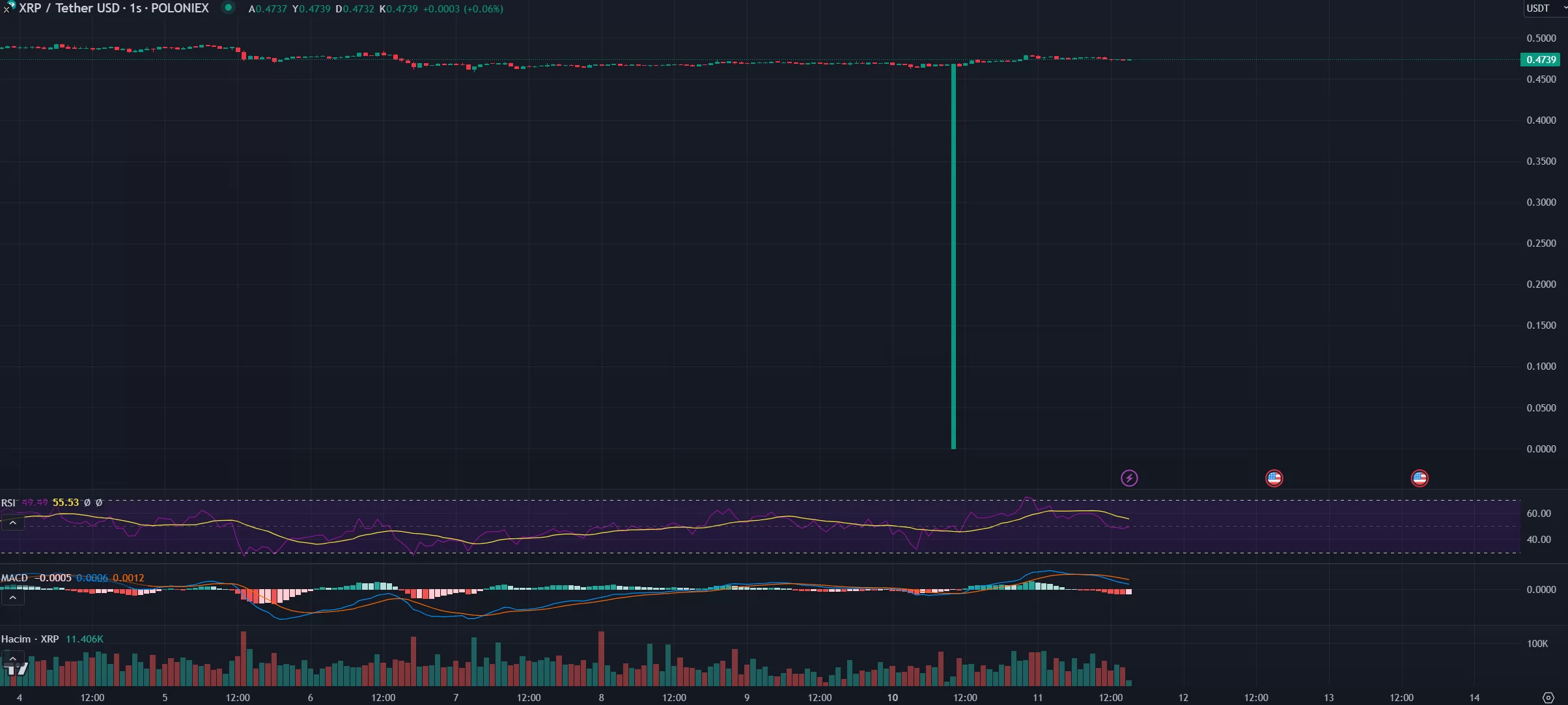1568x705 pixels.
Task: Open the USDT currency dropdown
Action: pos(1544,8)
